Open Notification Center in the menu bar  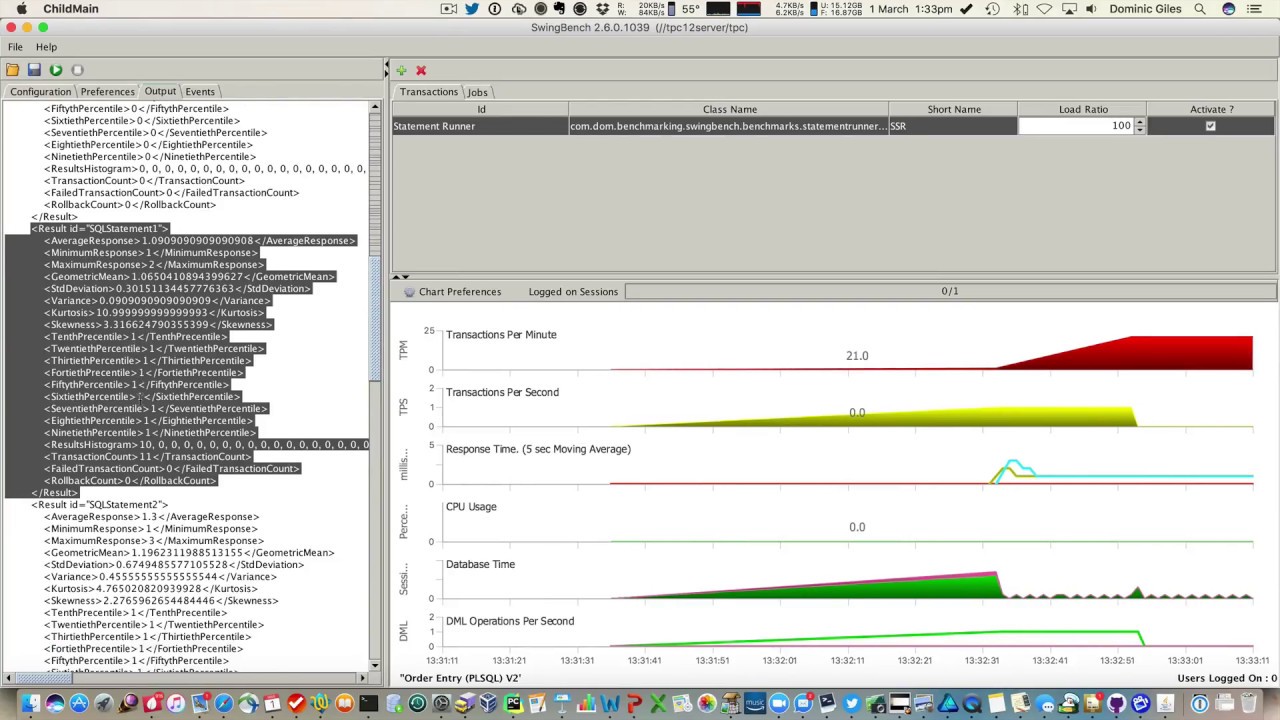(x=1257, y=9)
